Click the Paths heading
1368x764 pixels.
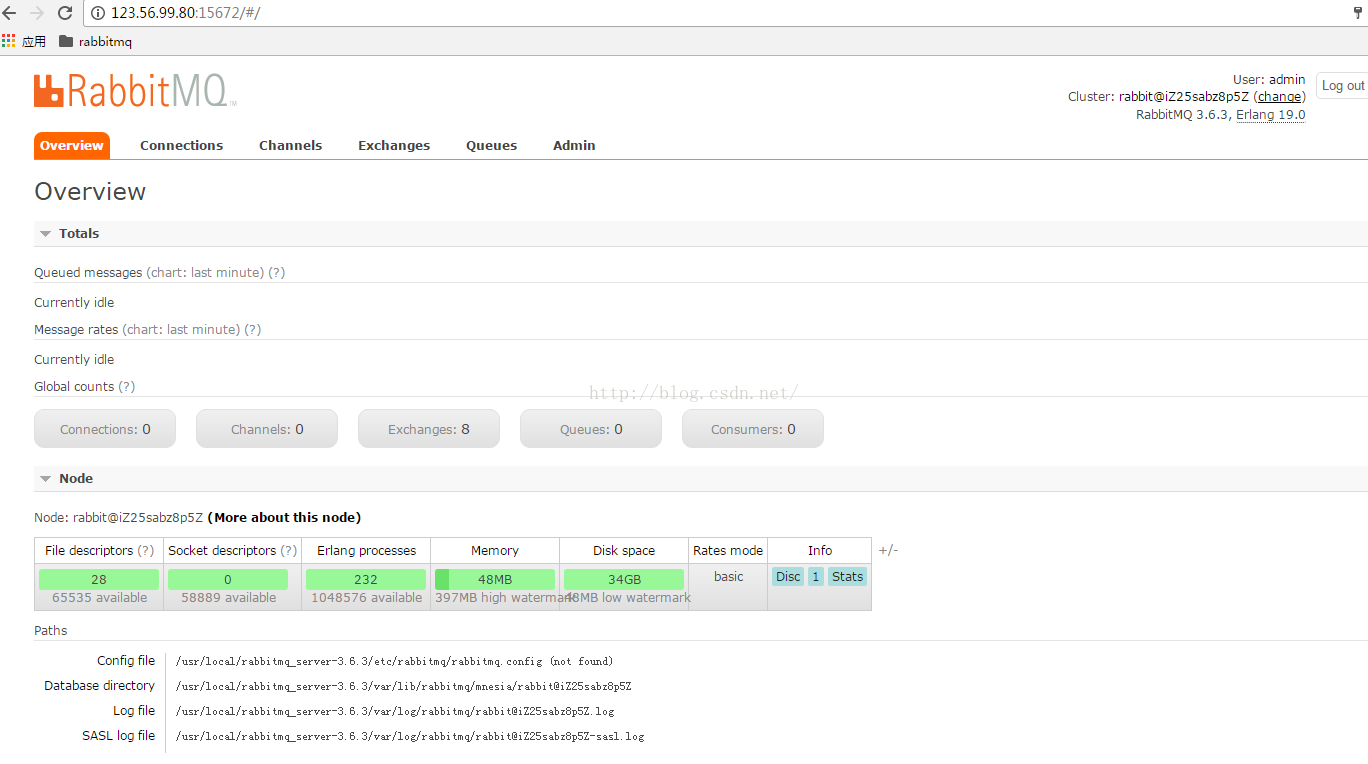[x=51, y=630]
